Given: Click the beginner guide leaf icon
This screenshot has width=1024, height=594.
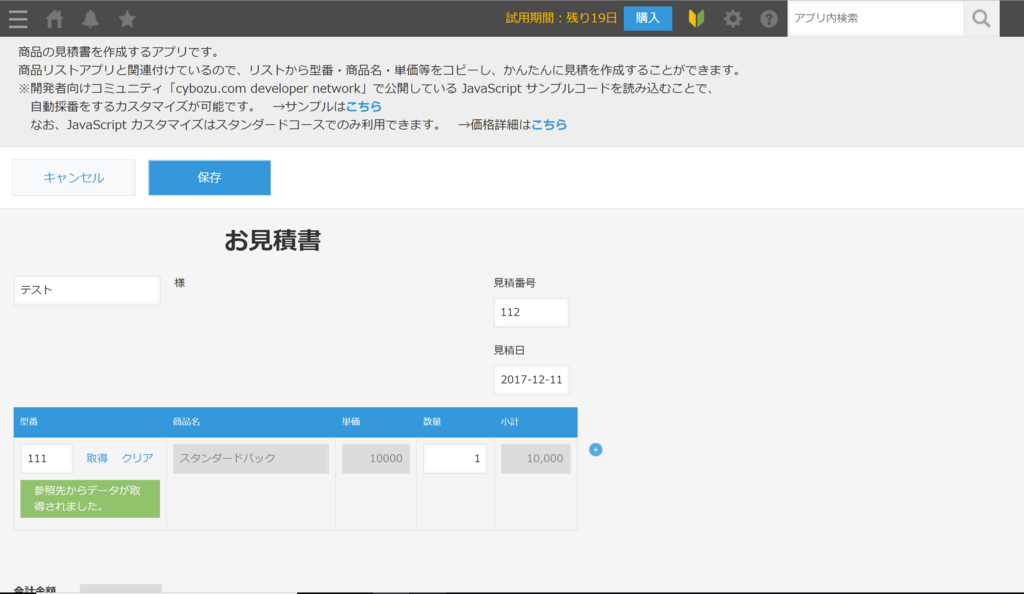Looking at the screenshot, I should point(696,18).
